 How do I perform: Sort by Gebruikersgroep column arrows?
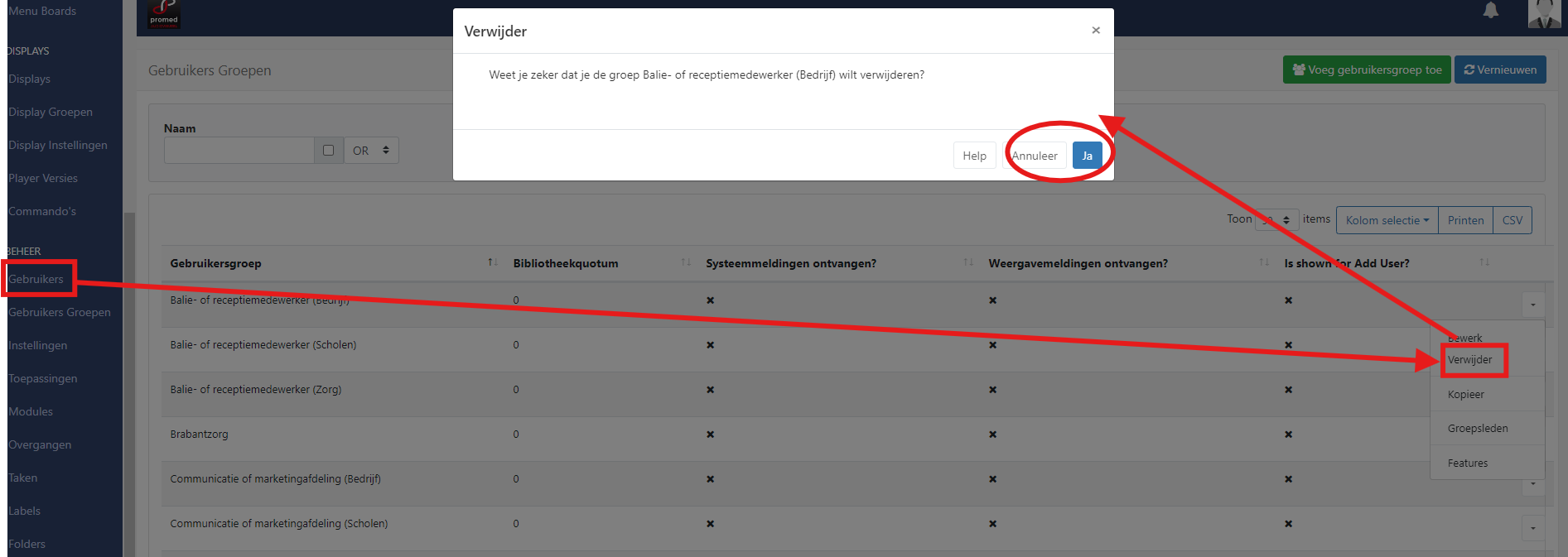pyautogui.click(x=493, y=262)
